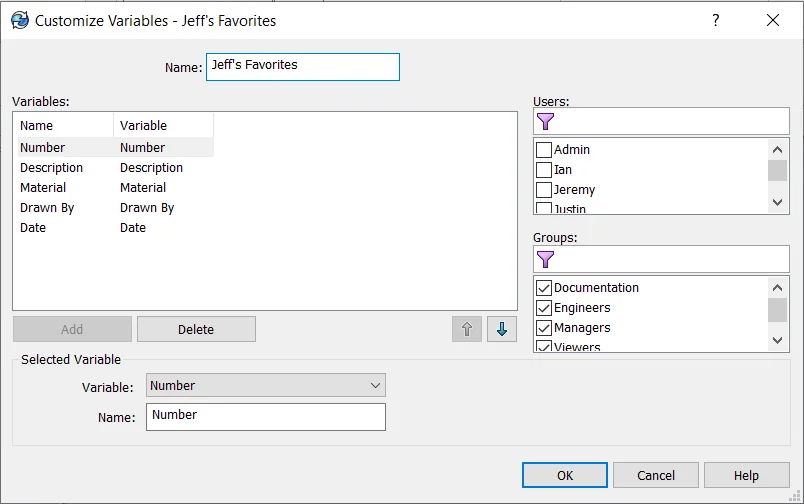Click the question mark help icon
The image size is (804, 504).
click(x=716, y=20)
